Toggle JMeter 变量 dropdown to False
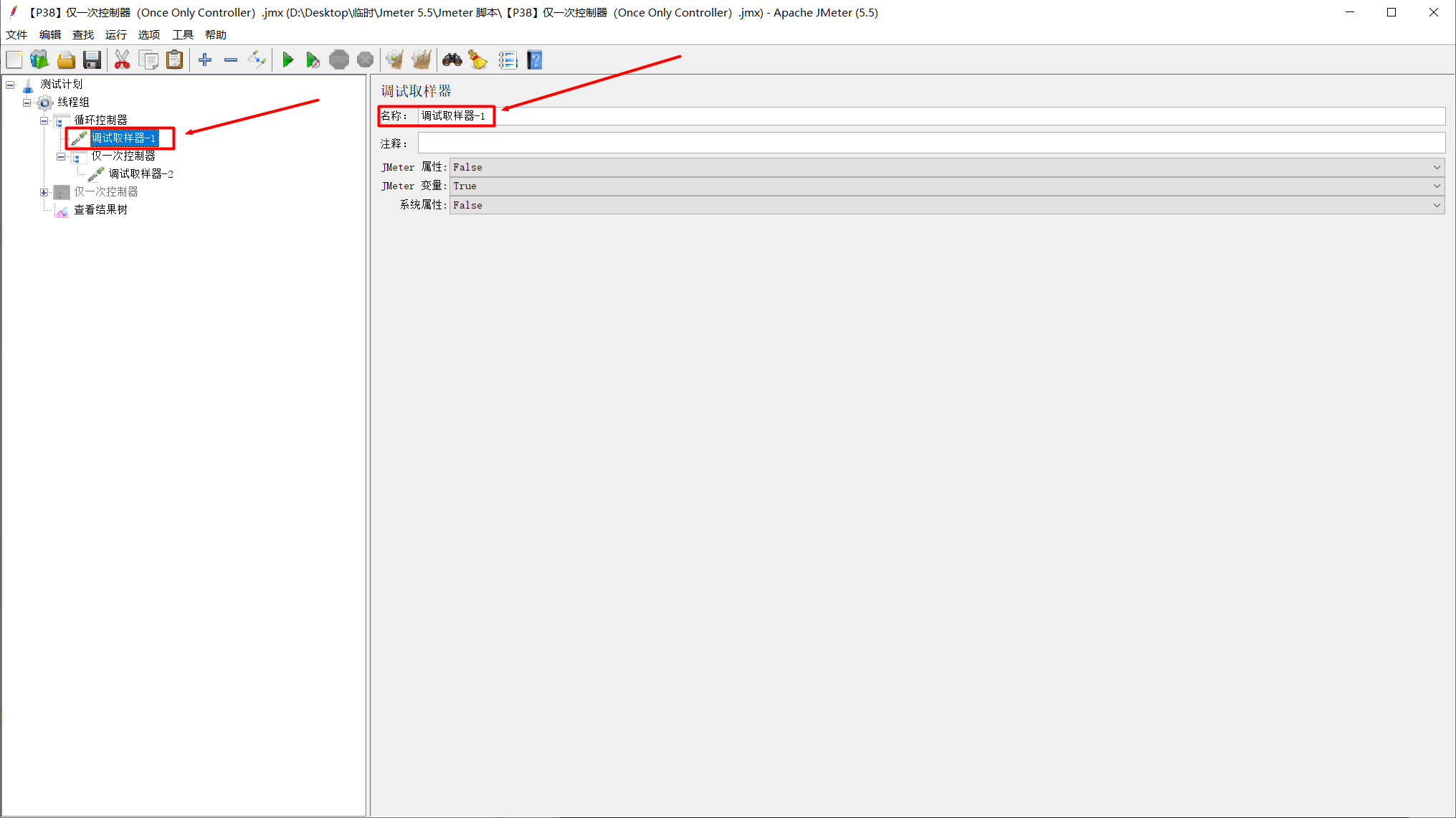Image resolution: width=1456 pixels, height=818 pixels. point(1436,186)
